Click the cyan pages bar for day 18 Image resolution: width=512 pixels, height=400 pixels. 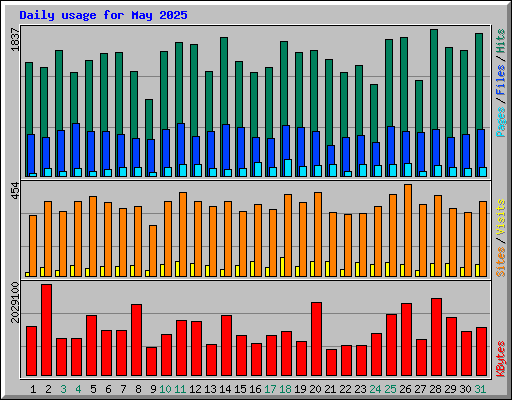(288, 168)
